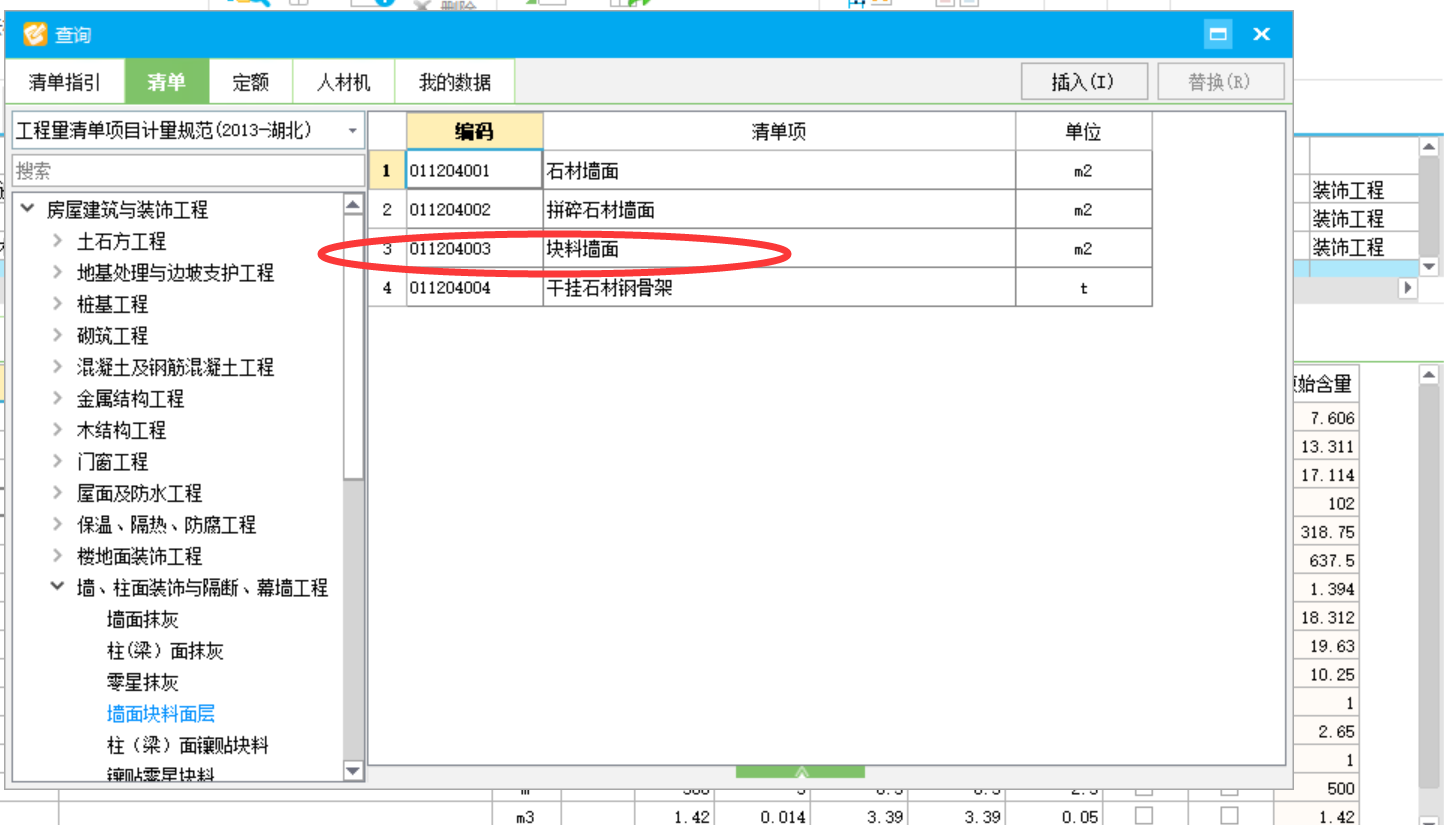Click value 637.5 in background table
This screenshot has width=1444, height=825.
[x=1333, y=561]
